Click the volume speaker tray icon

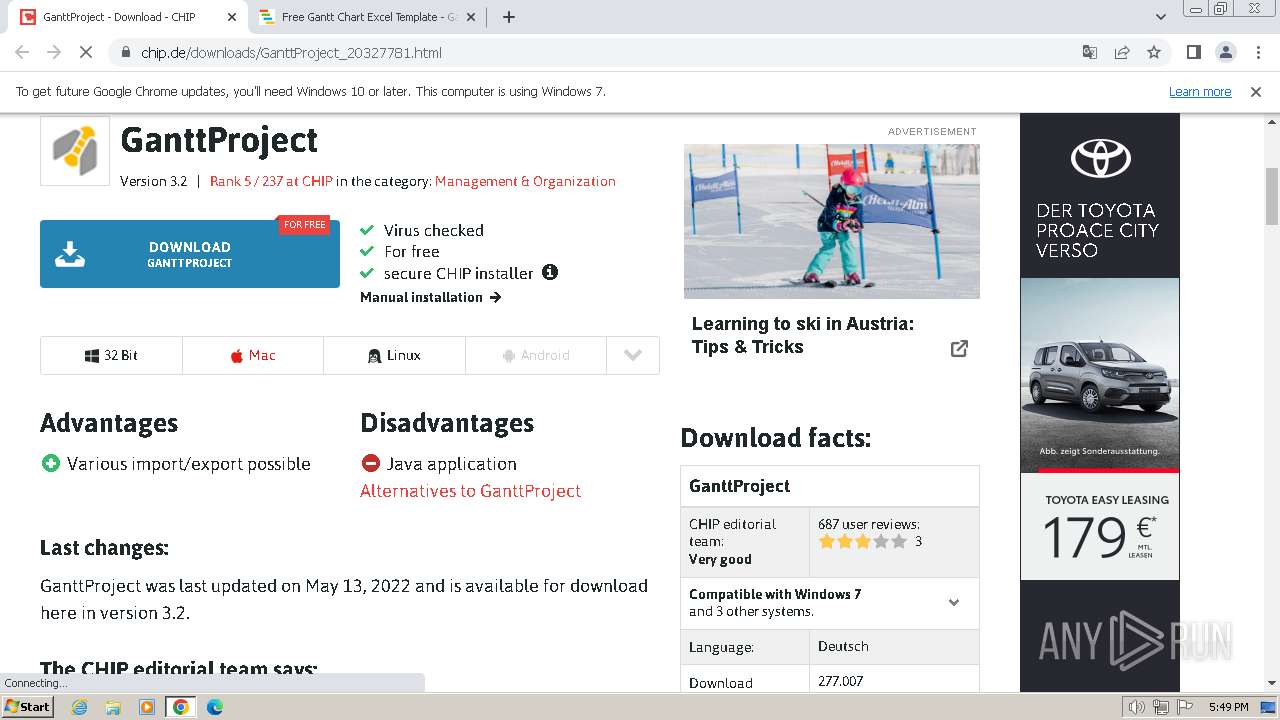(1137, 707)
